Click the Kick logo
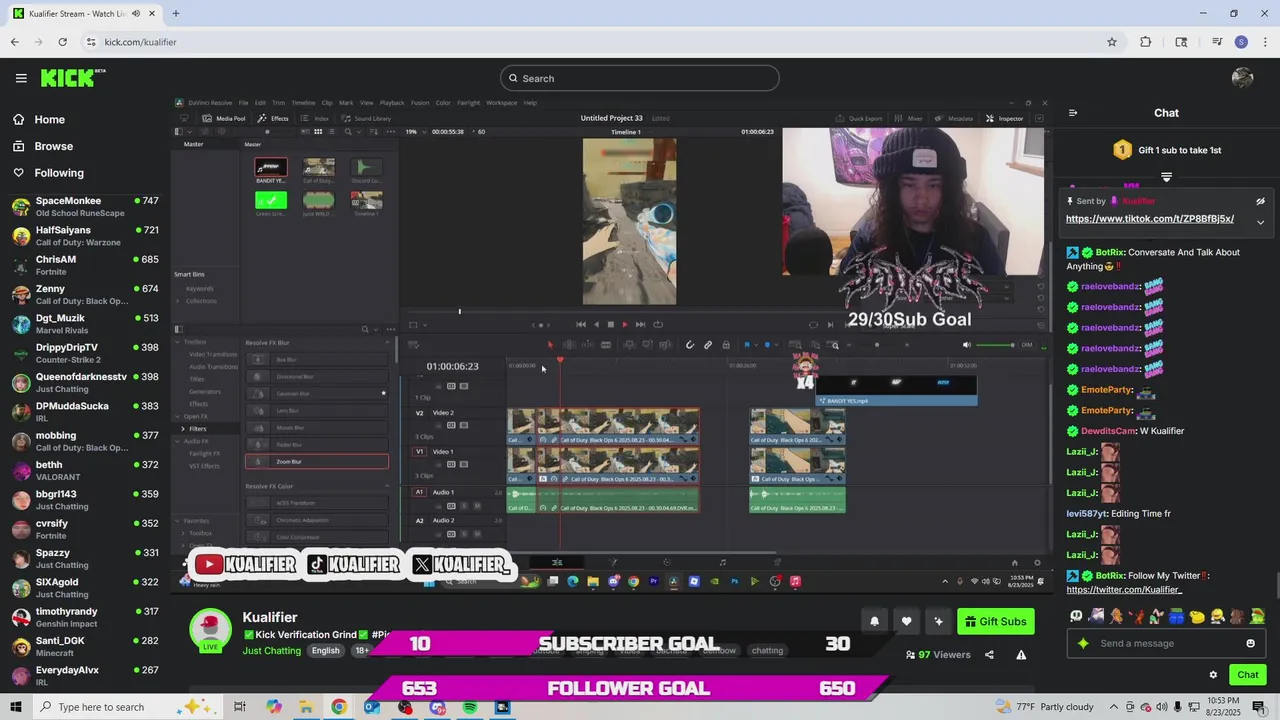 73,78
